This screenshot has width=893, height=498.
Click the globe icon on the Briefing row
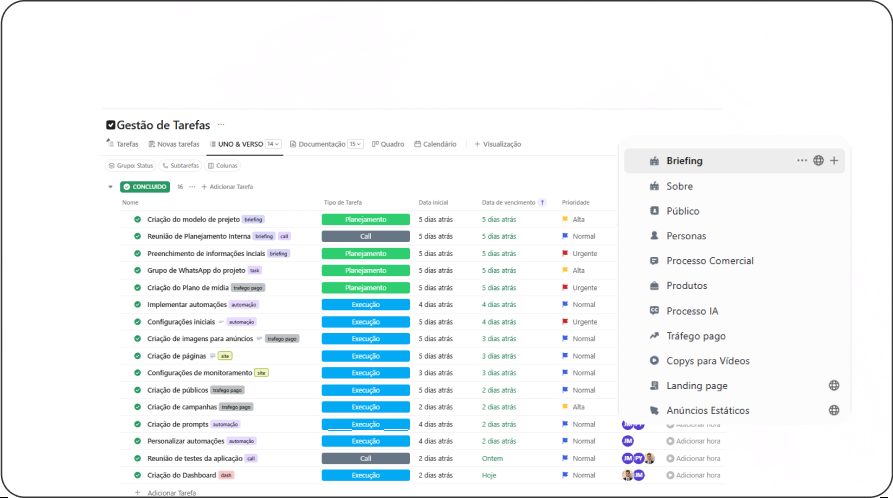[x=818, y=160]
